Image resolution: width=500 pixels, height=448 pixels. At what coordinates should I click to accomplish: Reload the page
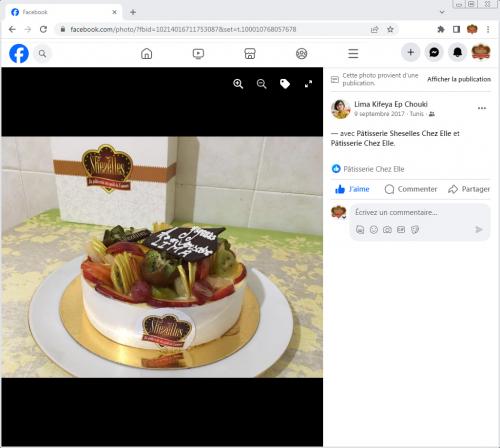click(43, 29)
